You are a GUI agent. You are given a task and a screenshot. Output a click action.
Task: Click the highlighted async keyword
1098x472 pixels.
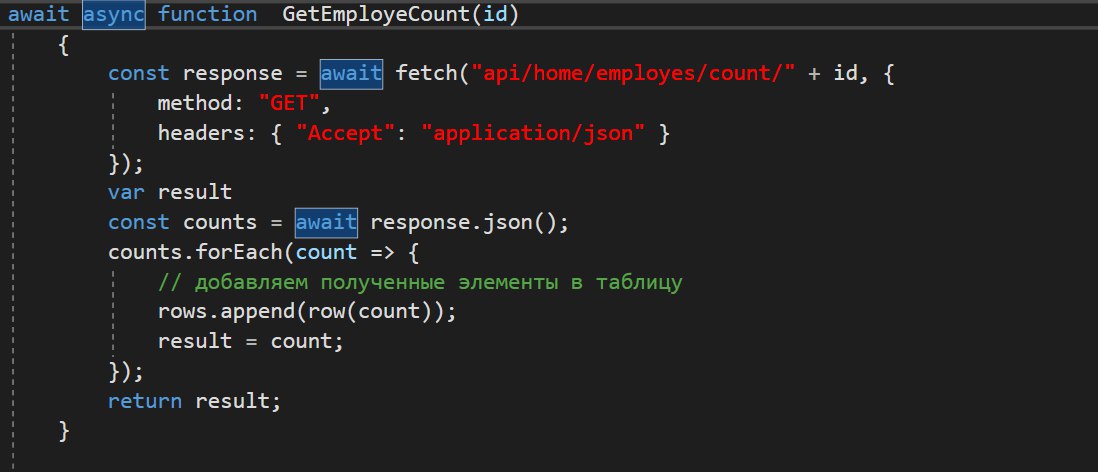(113, 15)
